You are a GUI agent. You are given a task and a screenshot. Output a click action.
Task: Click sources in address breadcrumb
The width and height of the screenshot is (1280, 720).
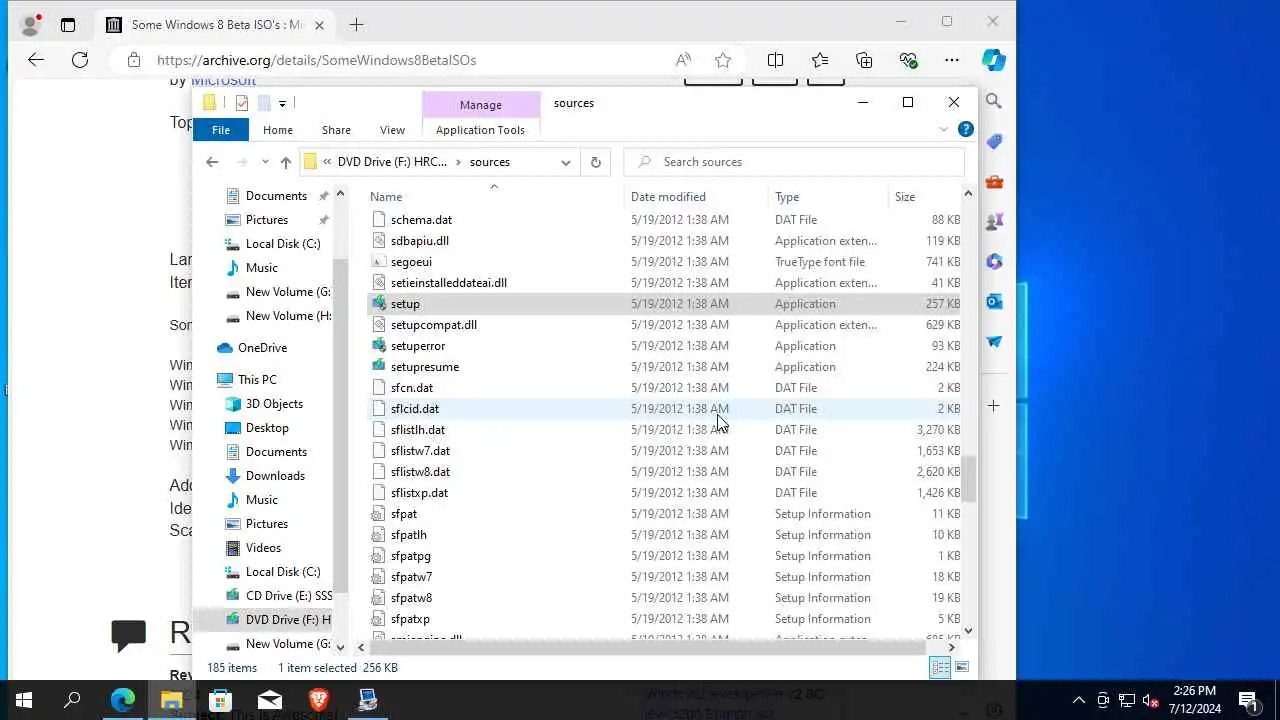click(490, 162)
